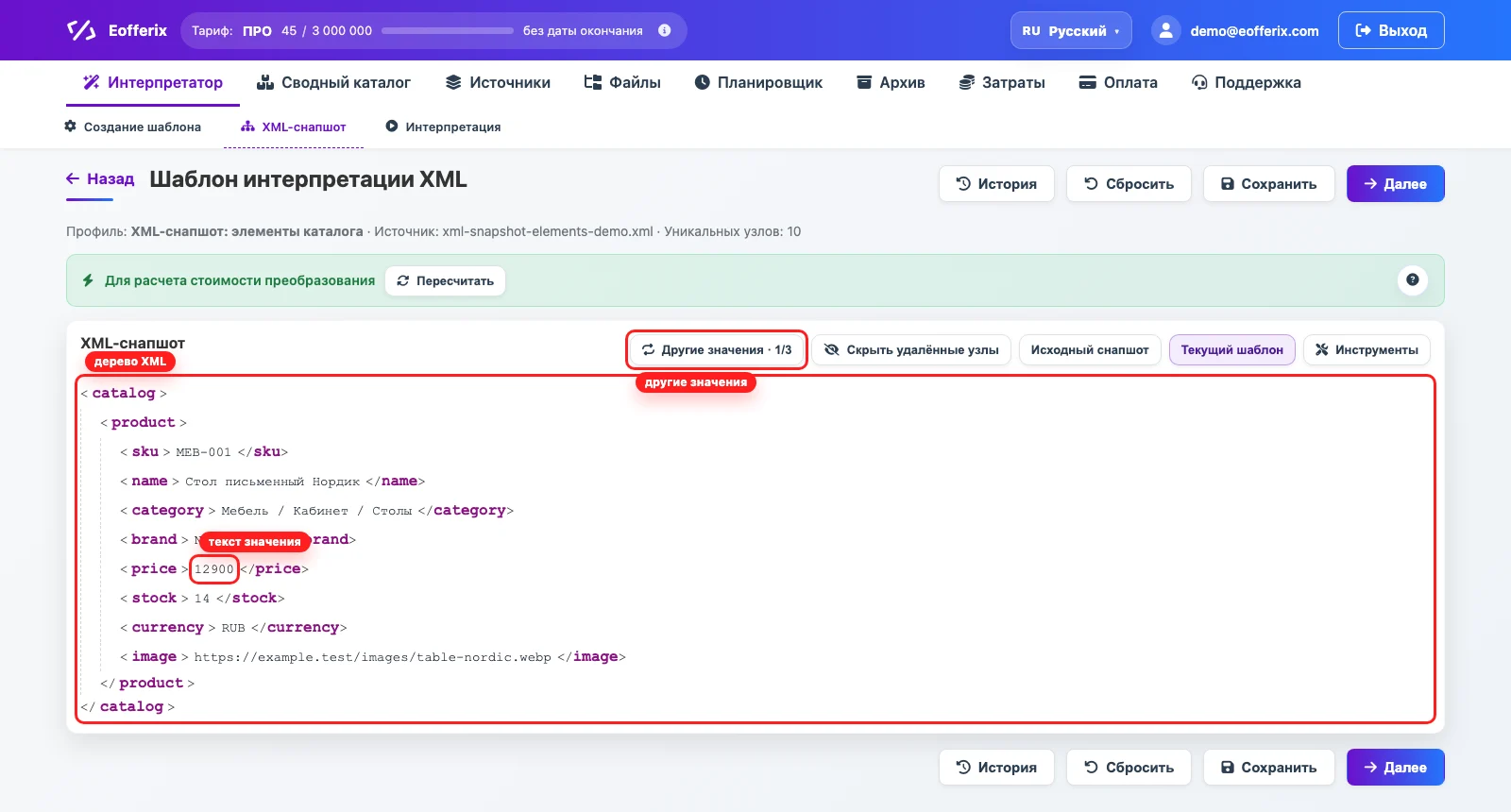Cycle Другие значения 1/3 button

pyautogui.click(x=717, y=349)
